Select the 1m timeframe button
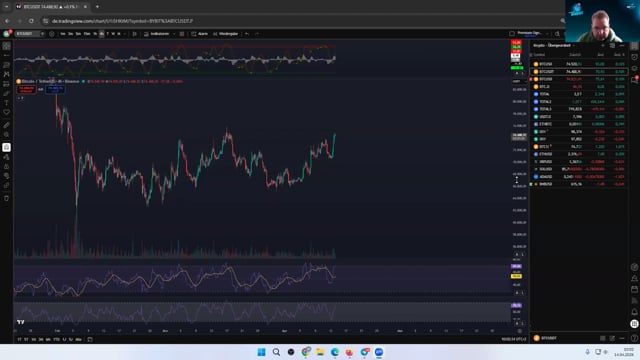The width and height of the screenshot is (640, 360). (x=62, y=34)
